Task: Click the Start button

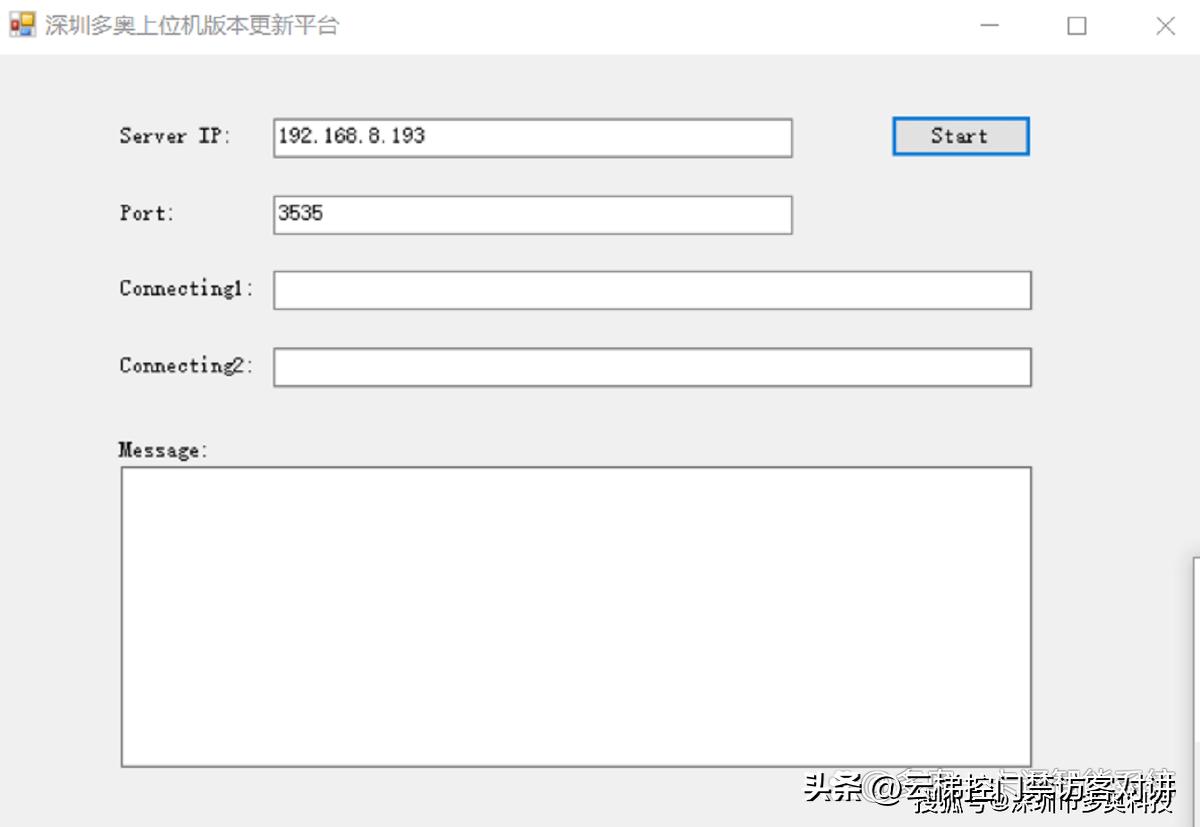Action: coord(959,136)
